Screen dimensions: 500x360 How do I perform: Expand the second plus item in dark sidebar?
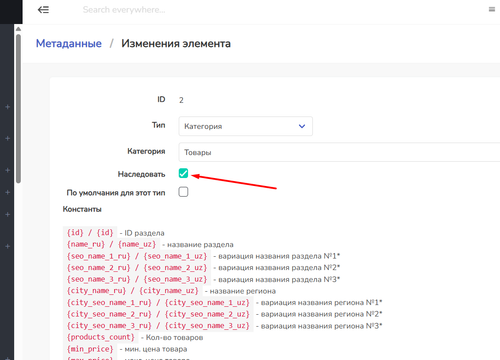pyautogui.click(x=7, y=138)
